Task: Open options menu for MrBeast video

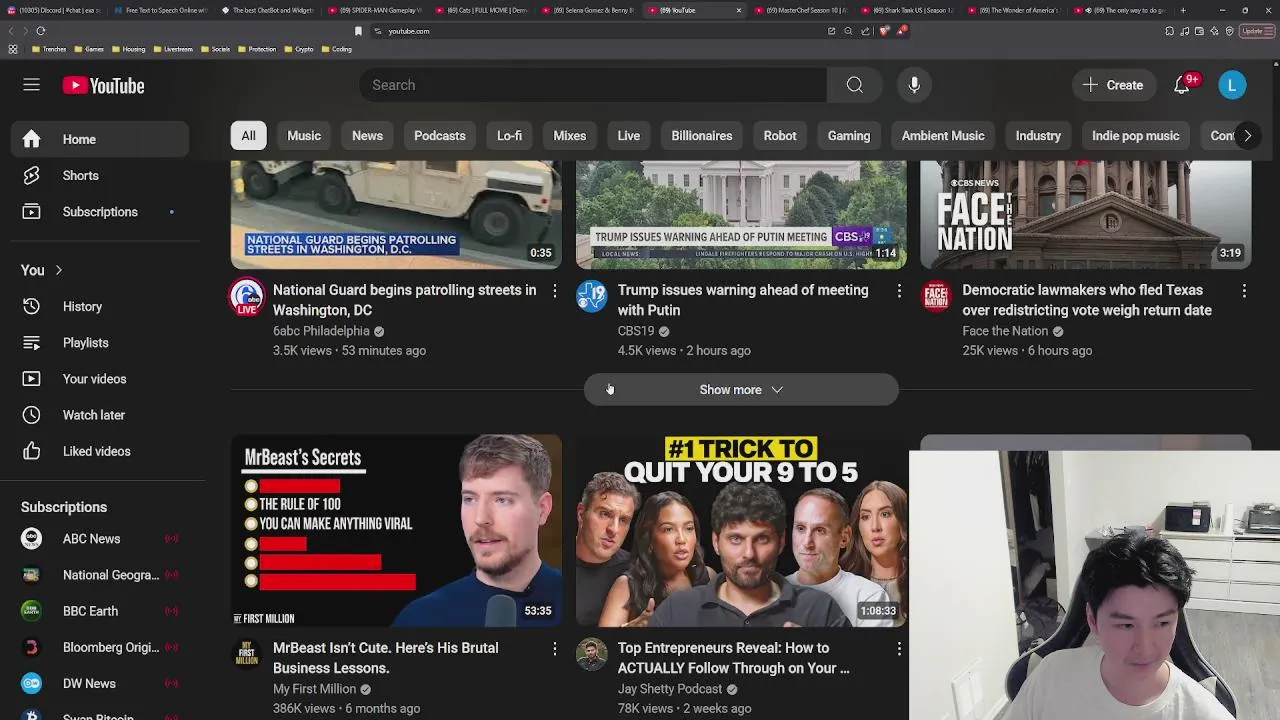Action: [554, 648]
